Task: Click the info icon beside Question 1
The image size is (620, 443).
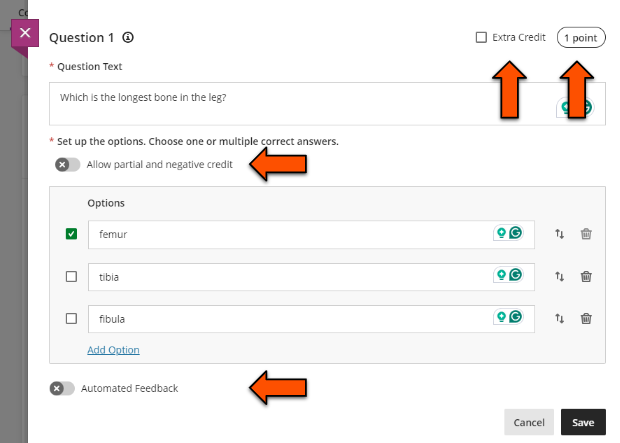Action: 128,38
